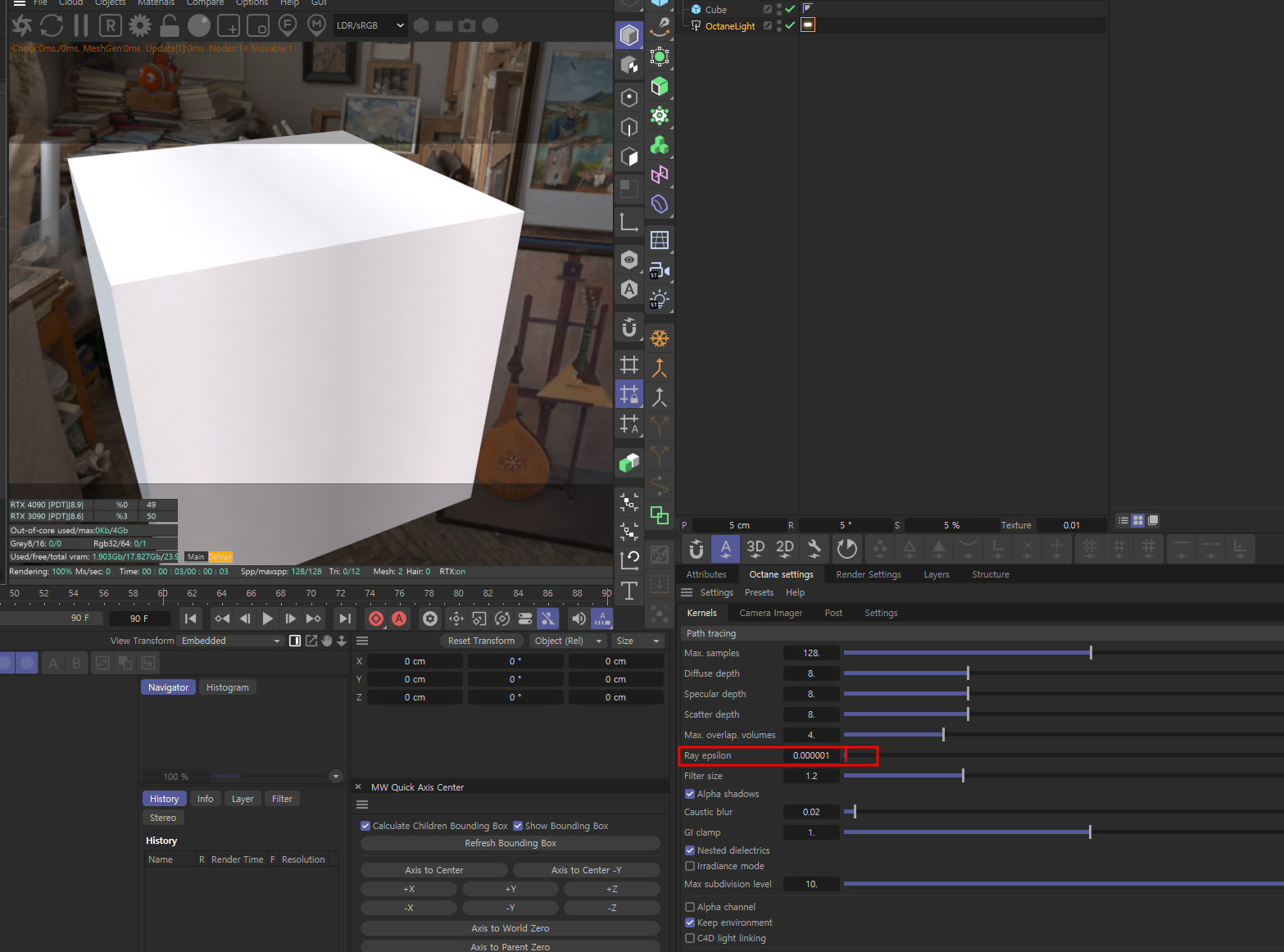Switch object manager to list view icon
Screen dimensions: 1284x952
[1123, 520]
